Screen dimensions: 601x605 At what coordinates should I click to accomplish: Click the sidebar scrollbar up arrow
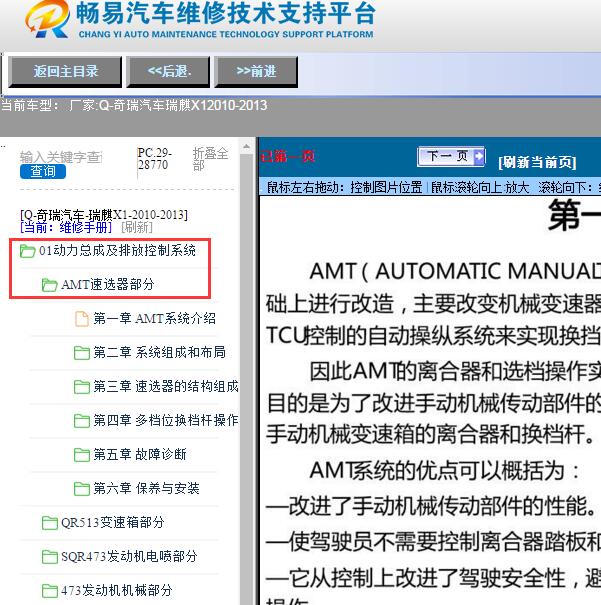point(246,146)
